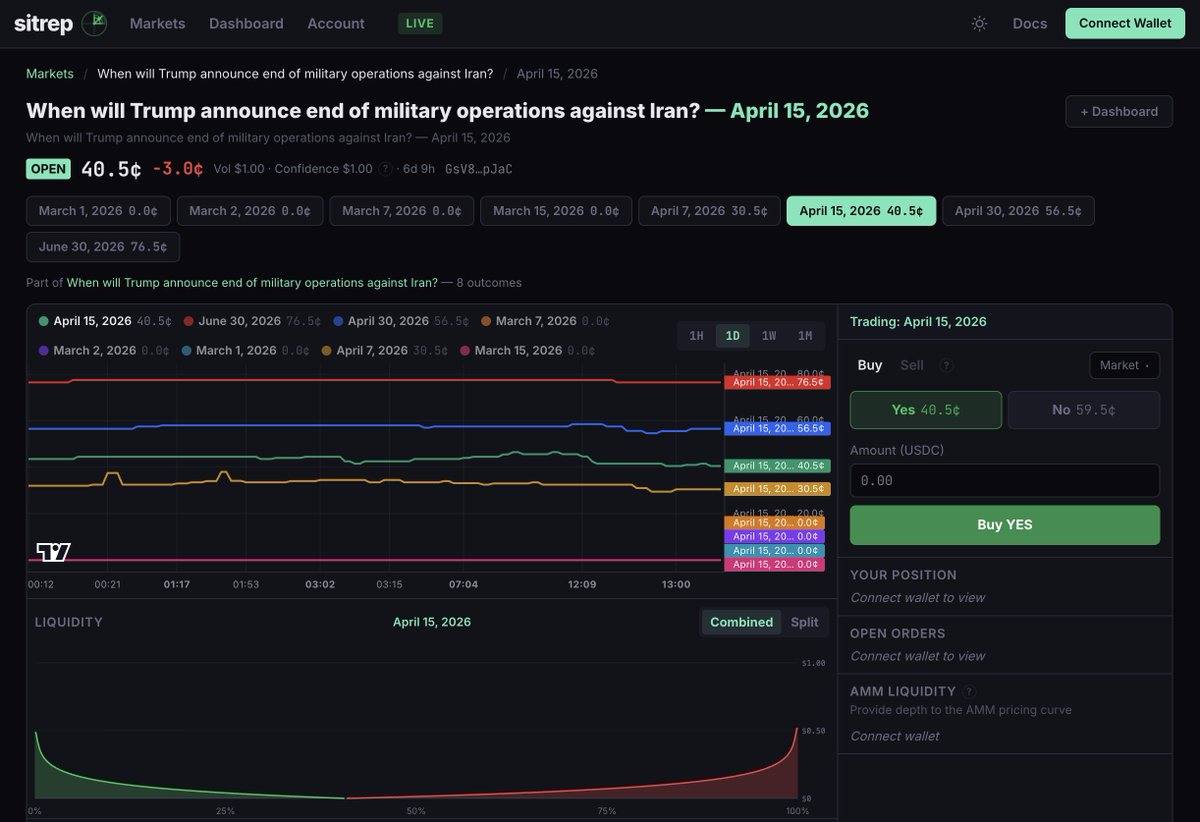
Task: Open the TradingView logo on chart
Action: (53, 552)
